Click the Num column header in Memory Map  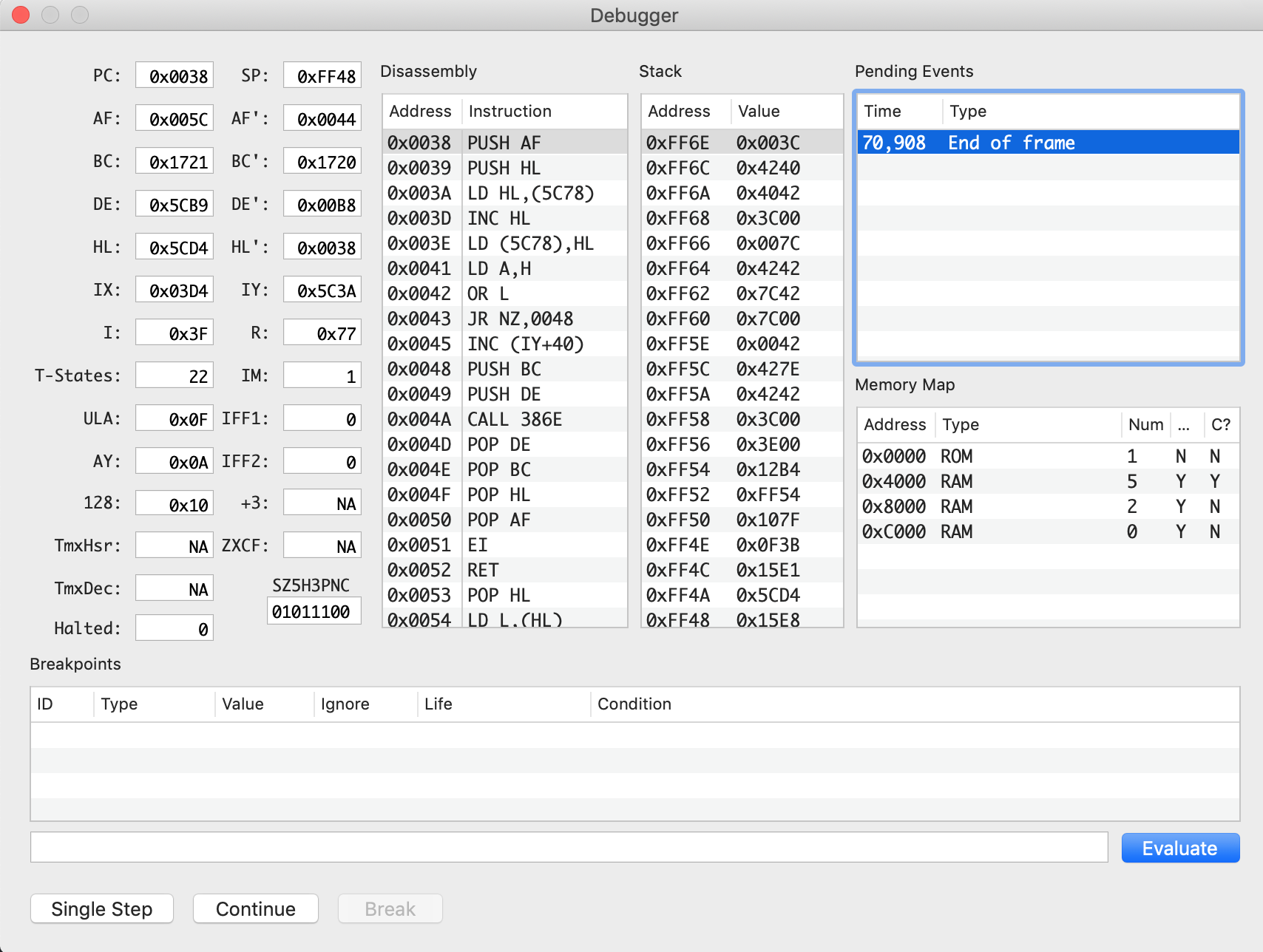tap(1145, 424)
